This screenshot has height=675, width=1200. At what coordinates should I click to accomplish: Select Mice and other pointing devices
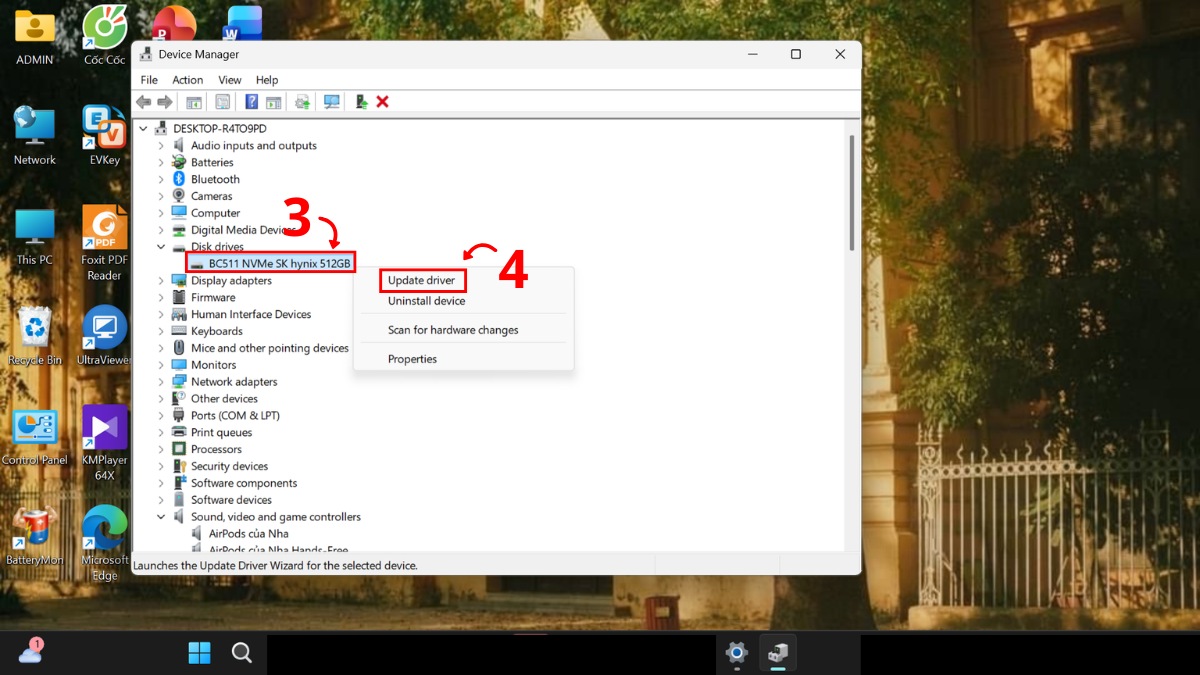click(270, 348)
